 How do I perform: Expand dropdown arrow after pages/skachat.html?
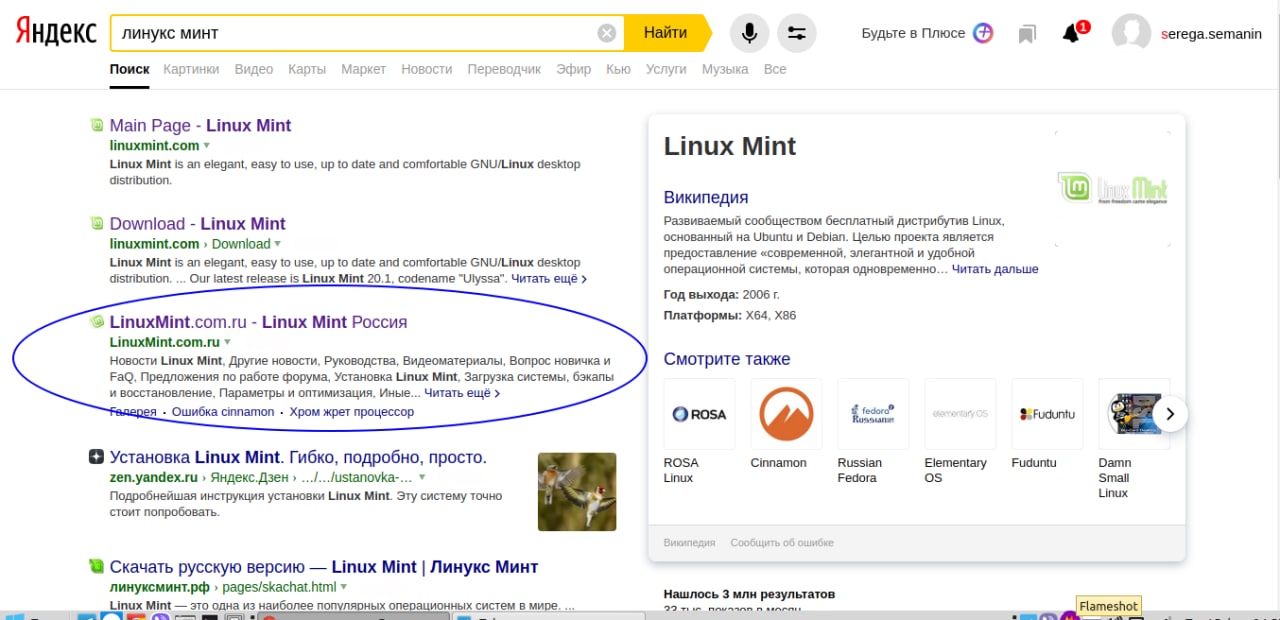[x=344, y=587]
